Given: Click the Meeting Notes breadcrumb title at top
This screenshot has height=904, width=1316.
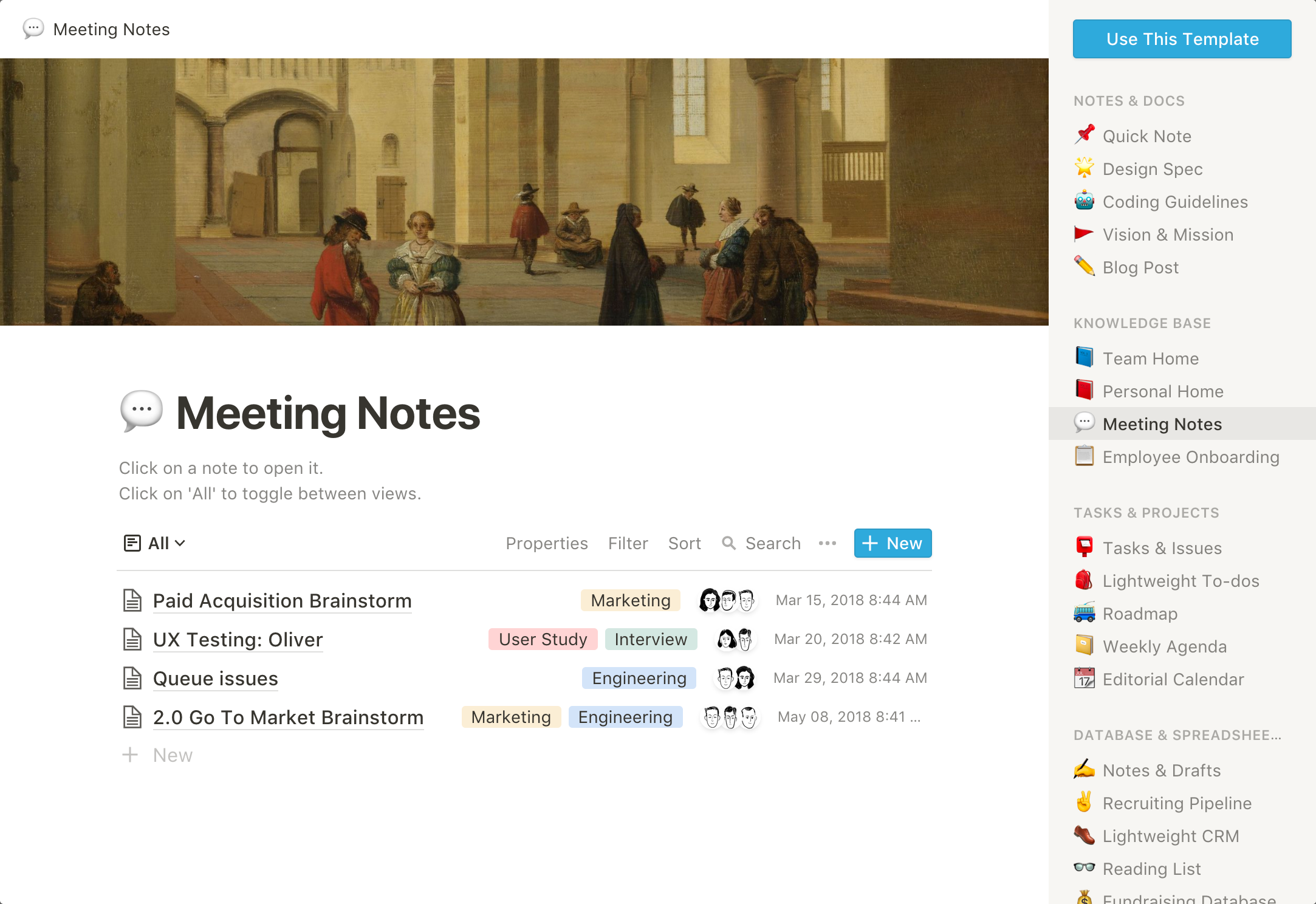Looking at the screenshot, I should pos(112,29).
